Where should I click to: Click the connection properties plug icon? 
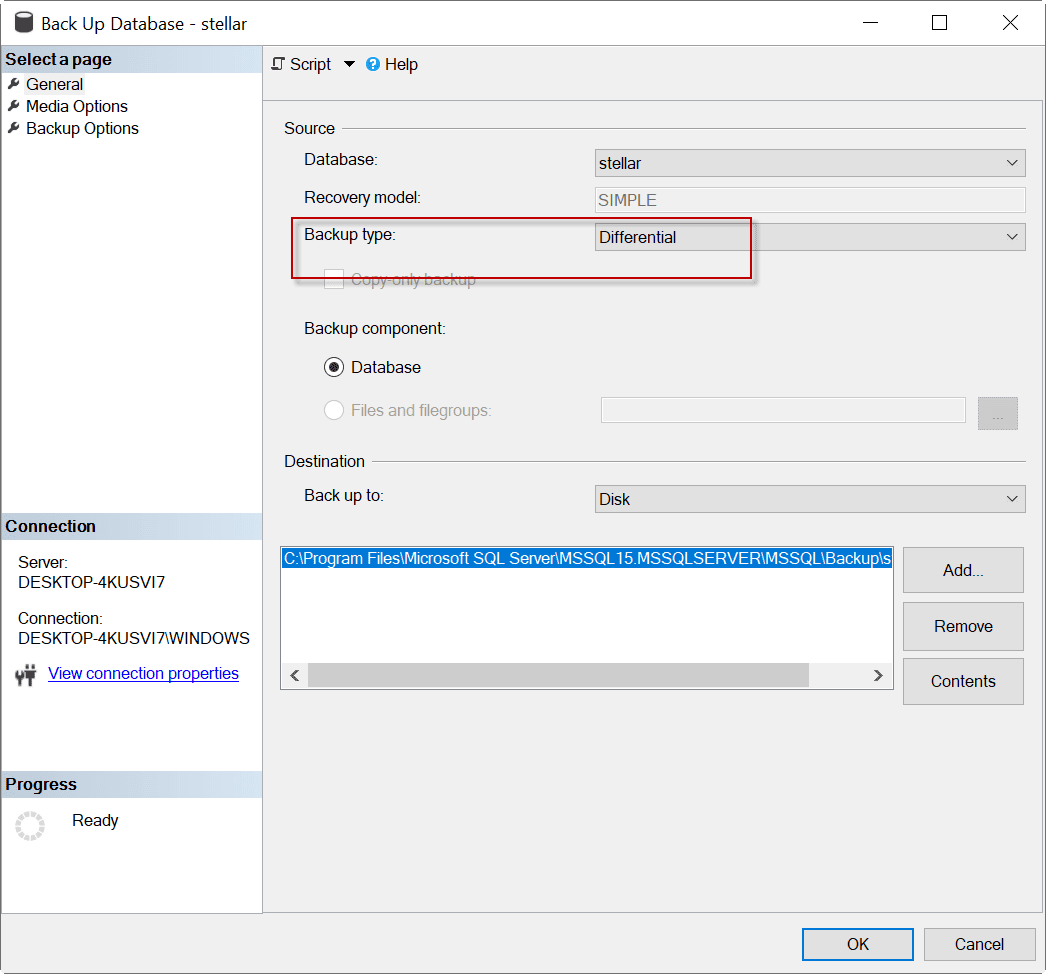(26, 675)
